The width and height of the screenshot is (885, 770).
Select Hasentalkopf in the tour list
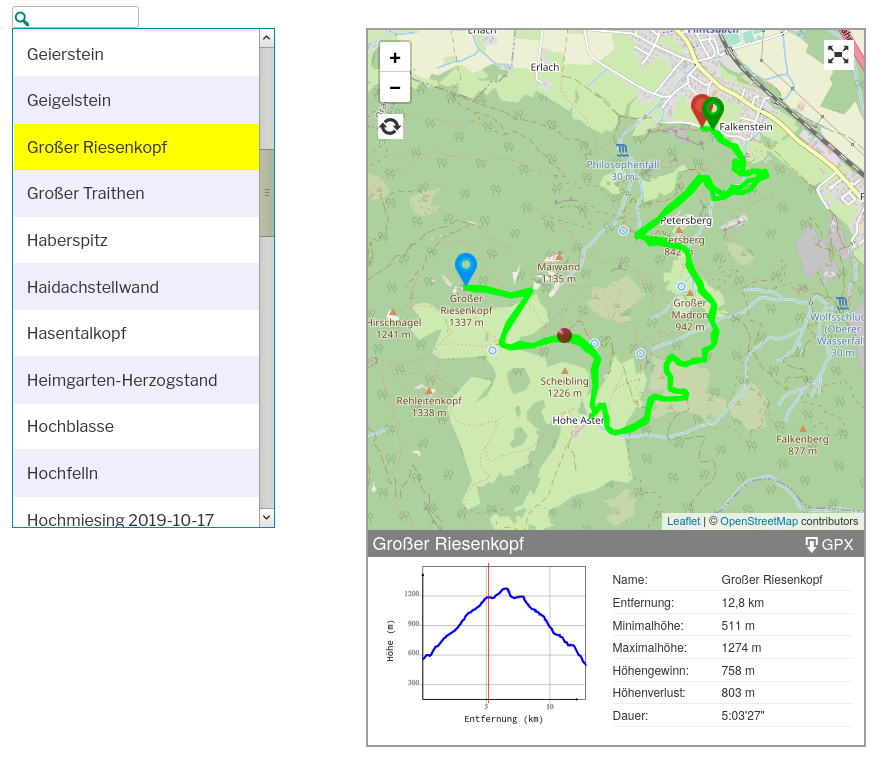pos(136,333)
